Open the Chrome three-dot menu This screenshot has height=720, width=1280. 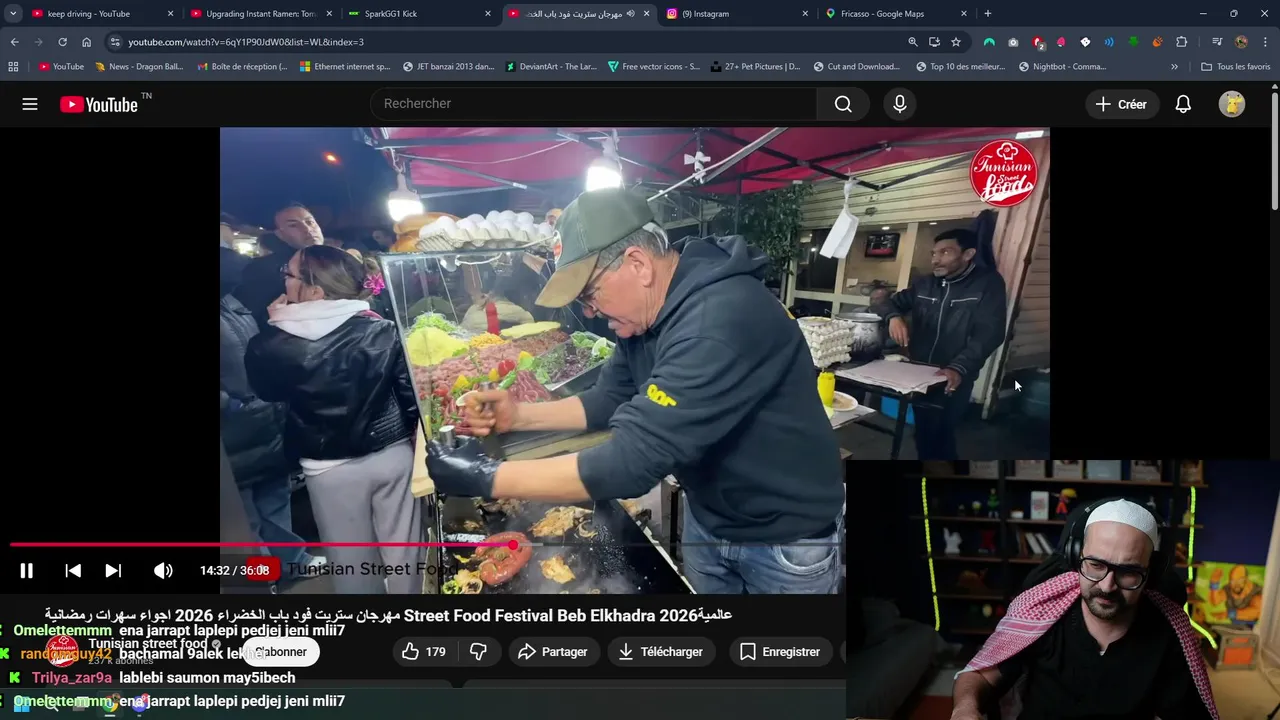[1265, 42]
